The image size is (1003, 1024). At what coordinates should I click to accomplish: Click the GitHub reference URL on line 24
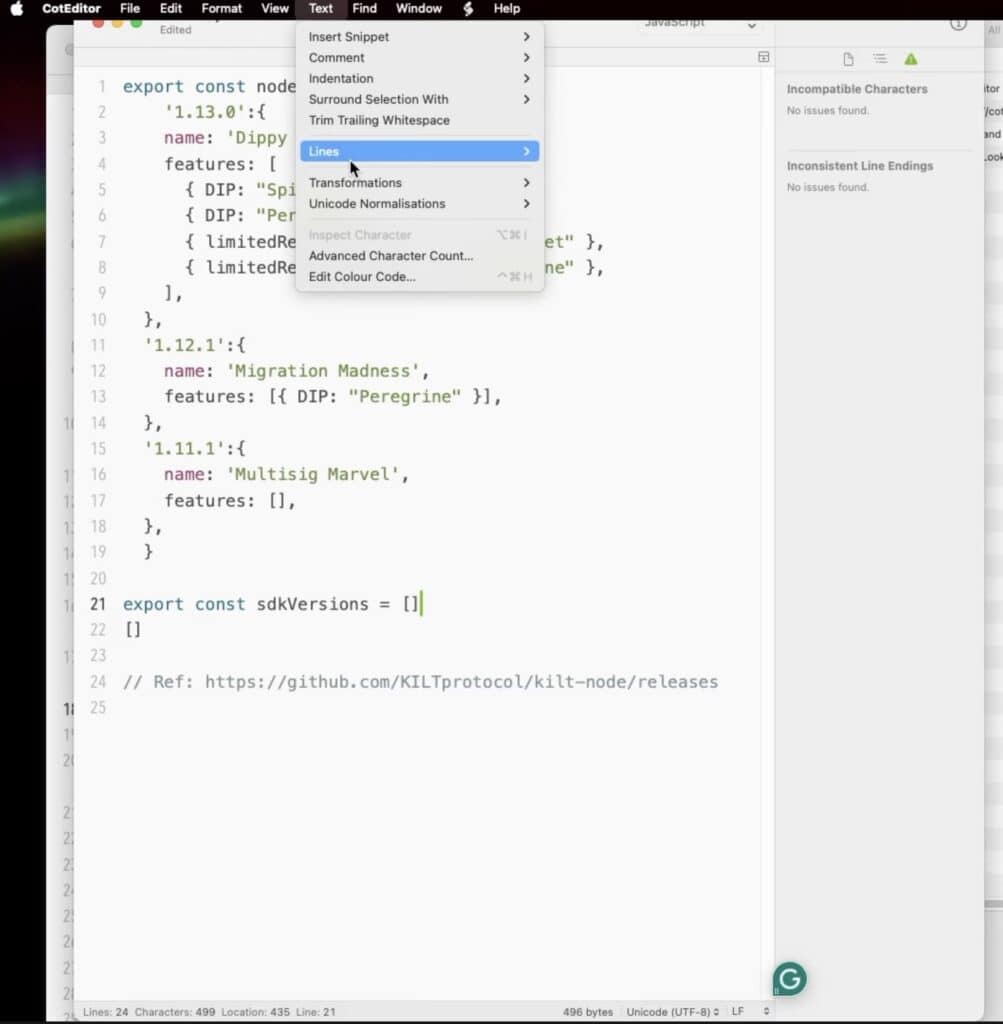click(x=461, y=682)
